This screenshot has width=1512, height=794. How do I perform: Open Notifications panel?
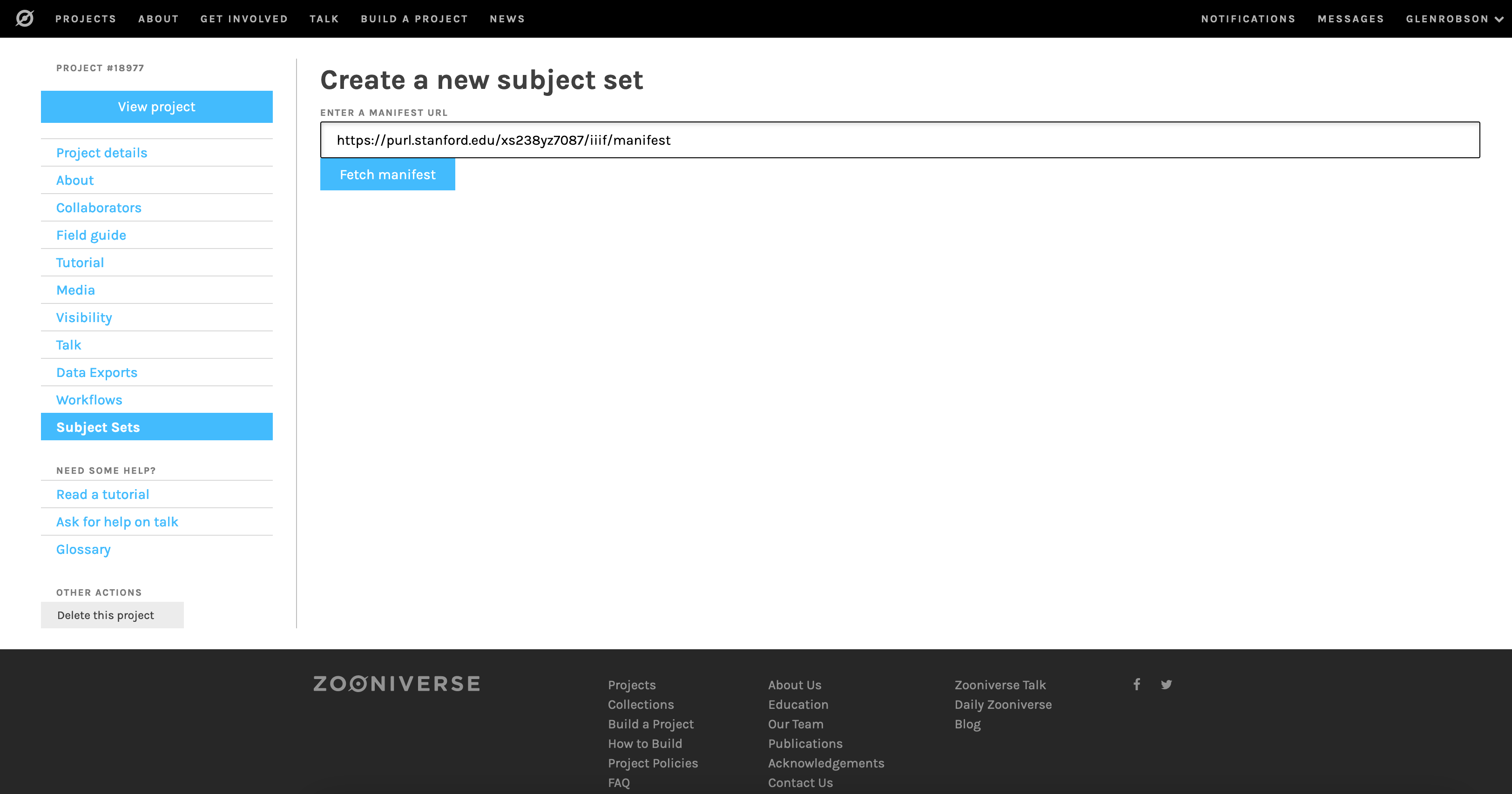(1248, 18)
